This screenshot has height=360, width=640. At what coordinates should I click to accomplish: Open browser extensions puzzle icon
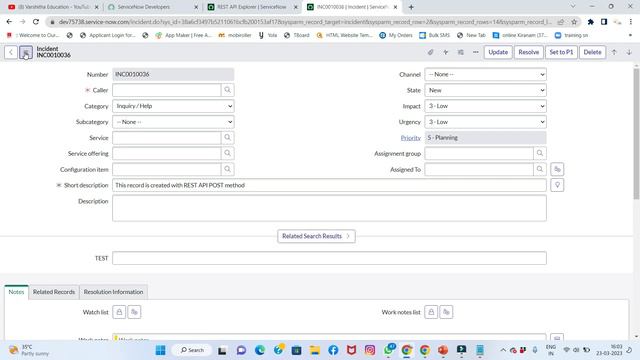pos(591,22)
